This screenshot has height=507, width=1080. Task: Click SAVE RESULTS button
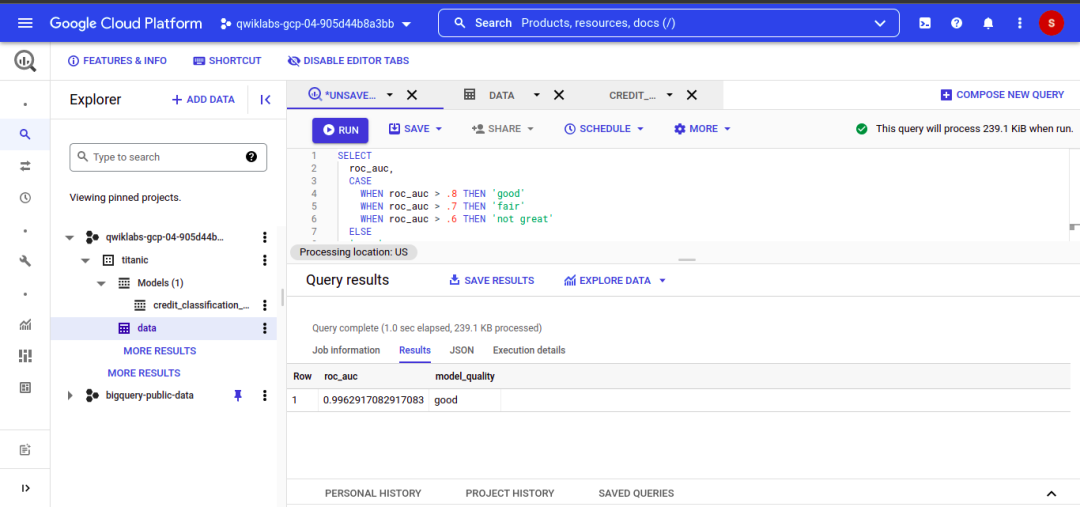pyautogui.click(x=491, y=281)
